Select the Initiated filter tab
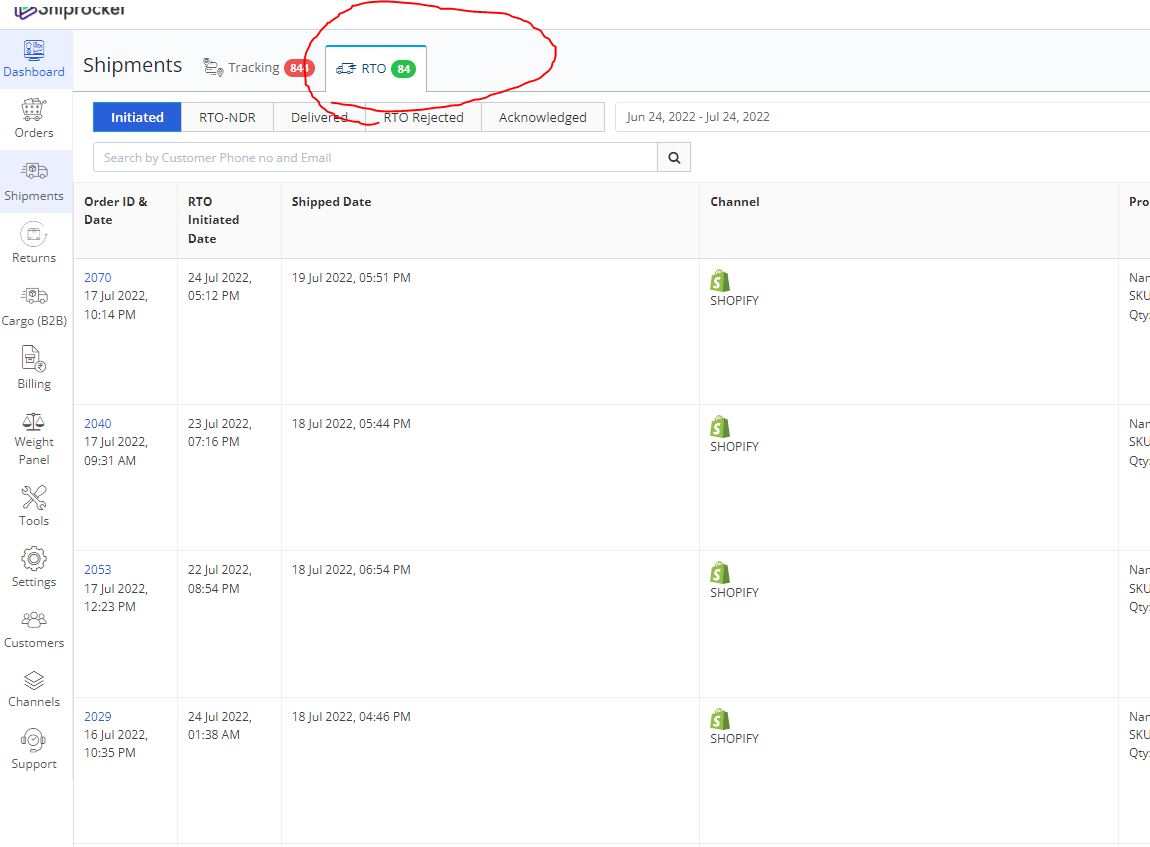This screenshot has width=1150, height=847. tap(137, 117)
